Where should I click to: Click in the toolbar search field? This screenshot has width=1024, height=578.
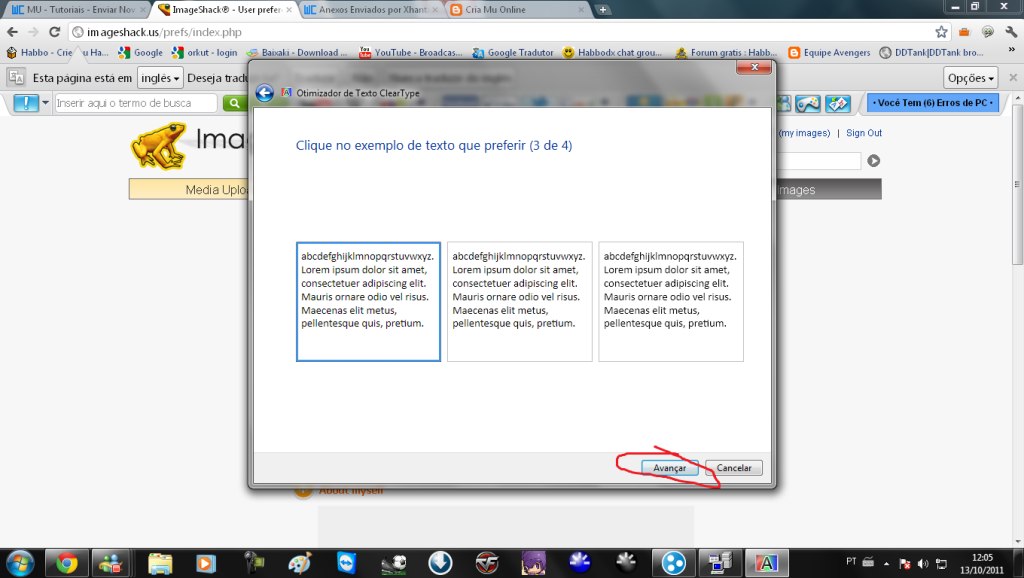point(135,103)
